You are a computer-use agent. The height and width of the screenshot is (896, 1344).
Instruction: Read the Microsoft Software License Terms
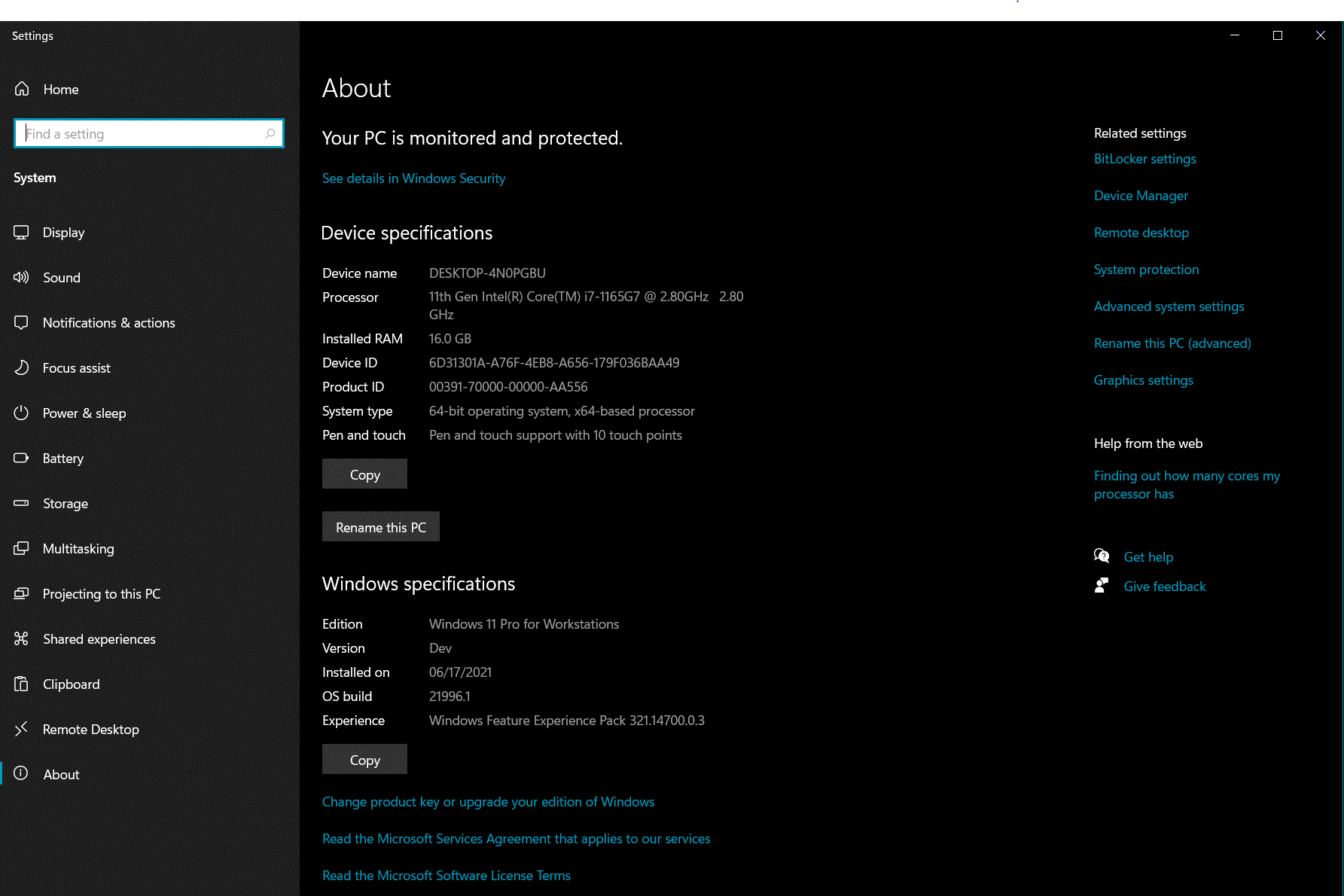pyautogui.click(x=446, y=876)
